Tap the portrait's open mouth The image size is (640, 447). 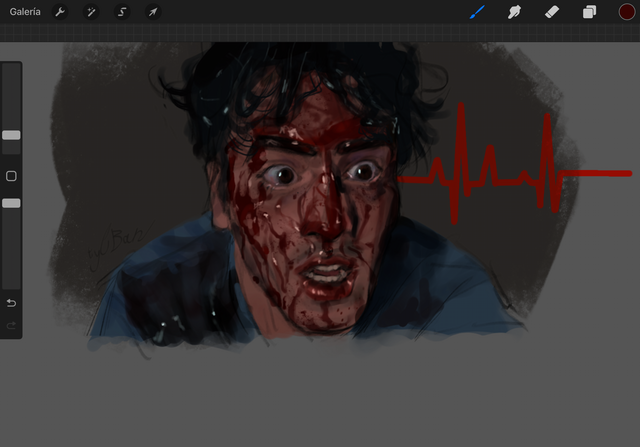pyautogui.click(x=326, y=272)
